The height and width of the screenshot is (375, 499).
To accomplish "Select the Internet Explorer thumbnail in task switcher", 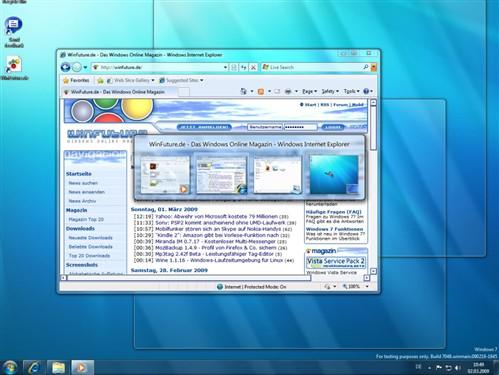I will (222, 175).
